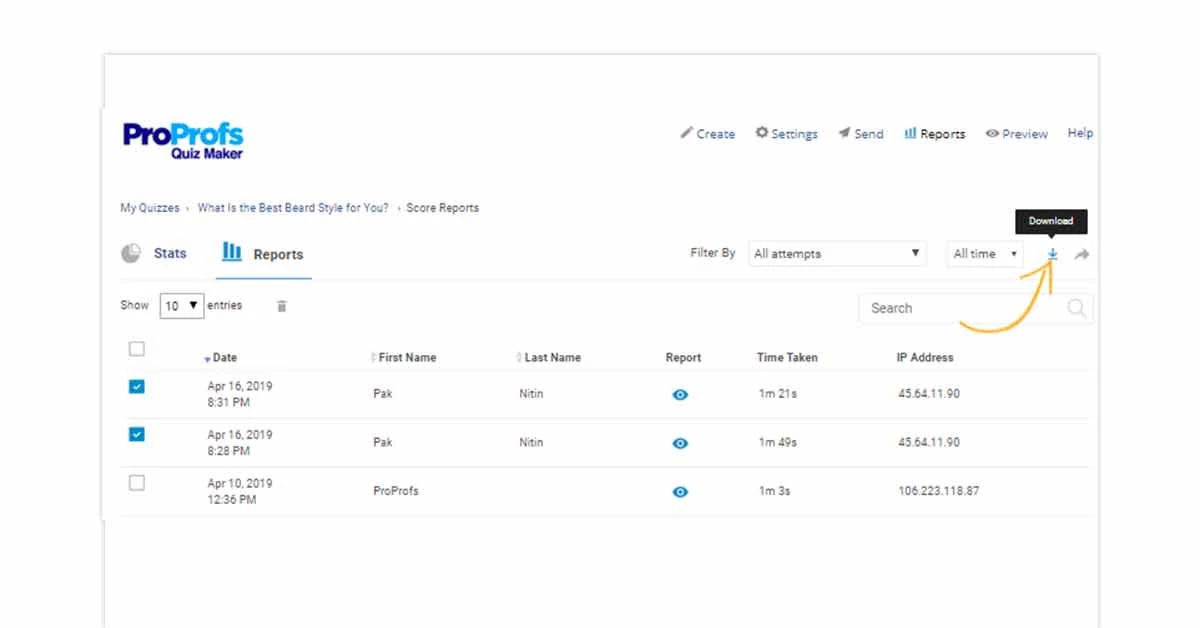This screenshot has width=1200, height=628.
Task: Switch to the Stats tab
Action: pos(170,253)
